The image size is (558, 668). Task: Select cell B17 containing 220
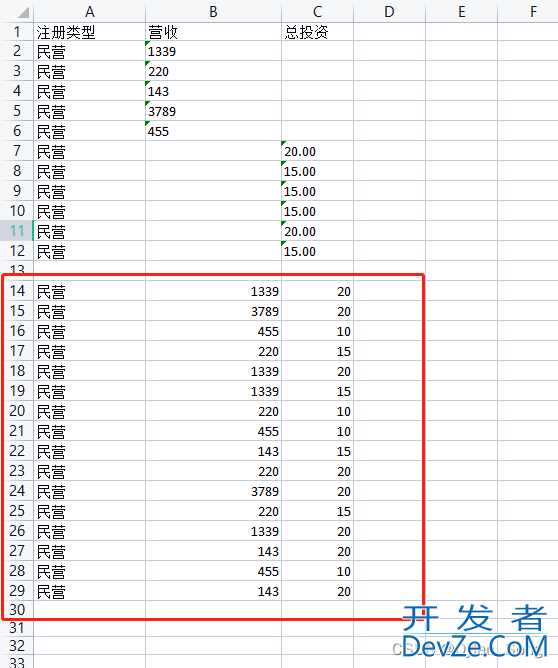pos(213,351)
